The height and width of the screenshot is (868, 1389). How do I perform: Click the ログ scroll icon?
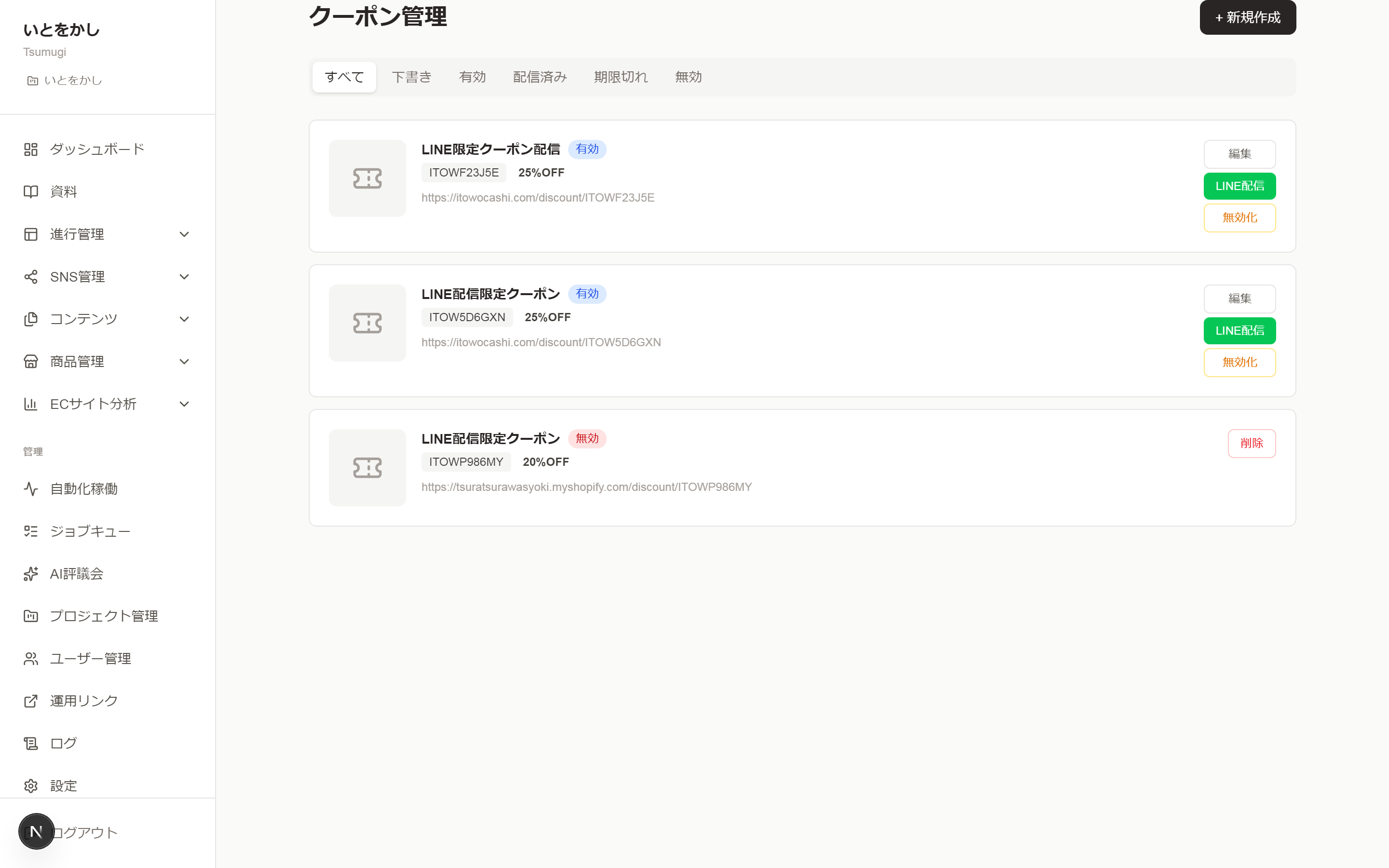tap(30, 744)
